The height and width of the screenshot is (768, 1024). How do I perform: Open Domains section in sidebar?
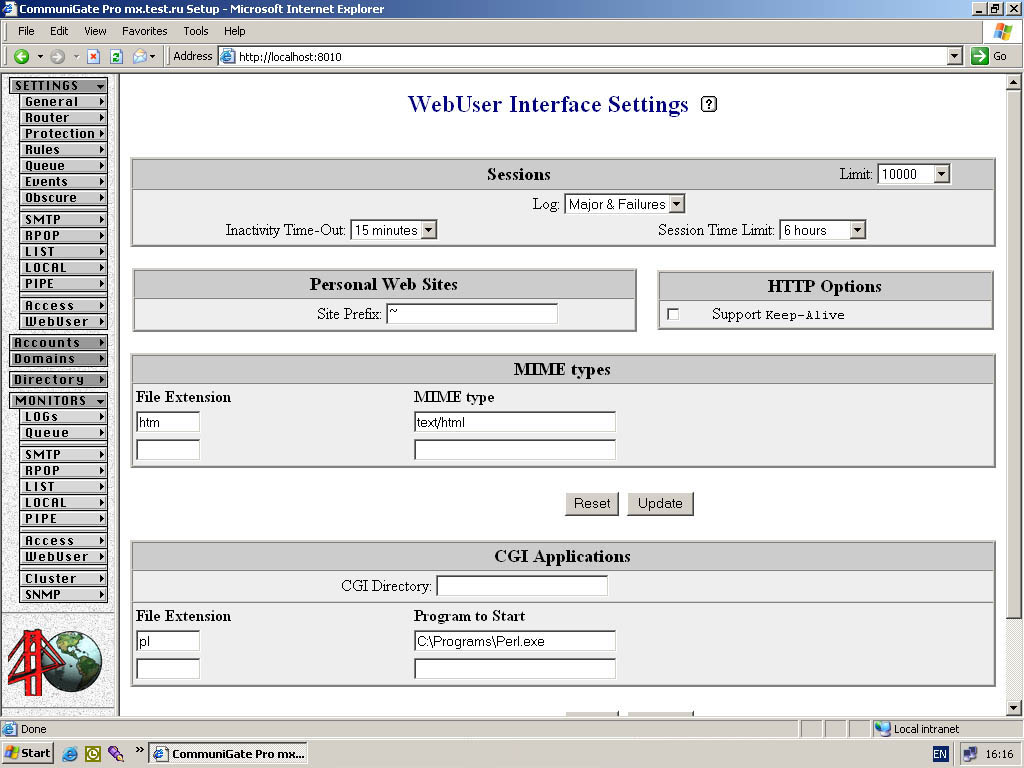(59, 359)
